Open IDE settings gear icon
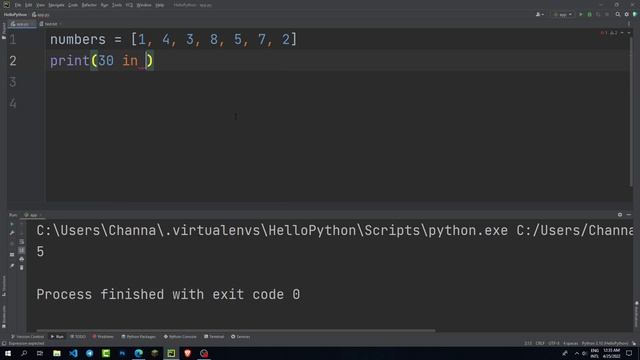The height and width of the screenshot is (360, 640). click(x=627, y=15)
